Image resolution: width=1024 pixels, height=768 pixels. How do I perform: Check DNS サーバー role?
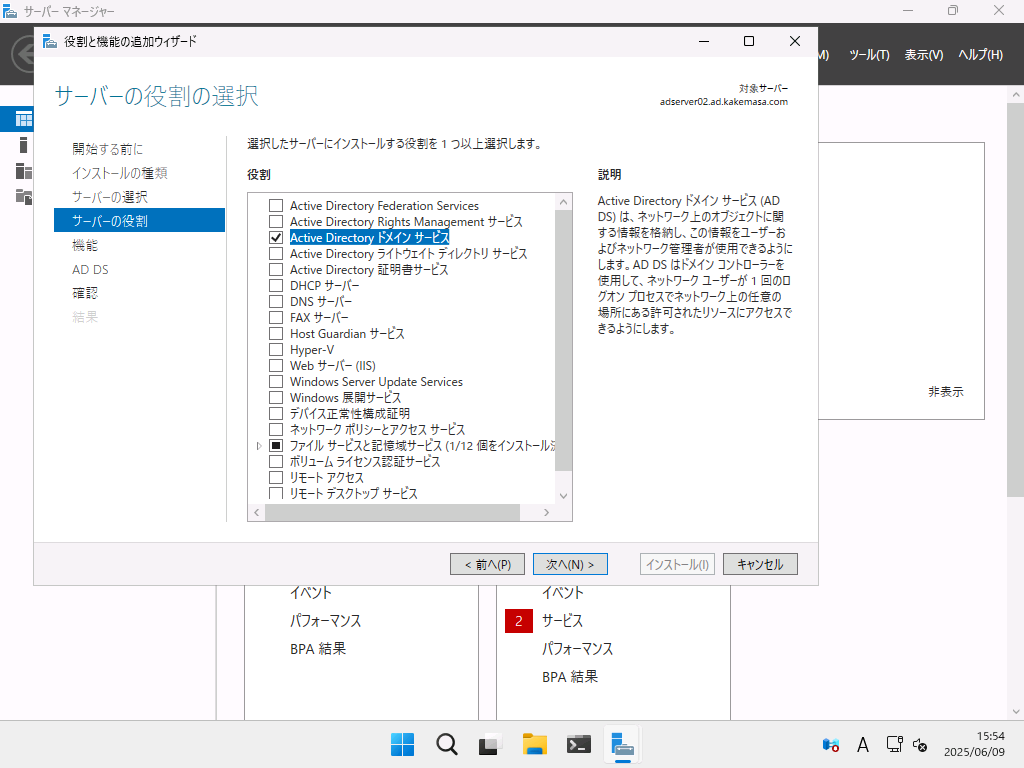coord(276,302)
